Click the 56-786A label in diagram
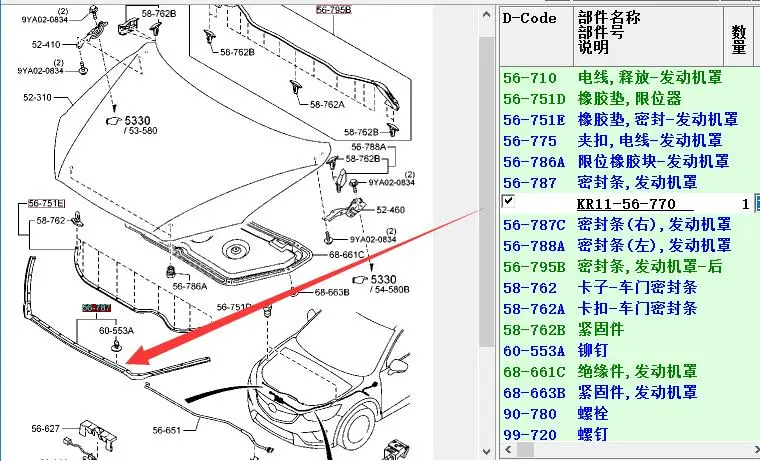Image resolution: width=760 pixels, height=461 pixels. [x=190, y=286]
